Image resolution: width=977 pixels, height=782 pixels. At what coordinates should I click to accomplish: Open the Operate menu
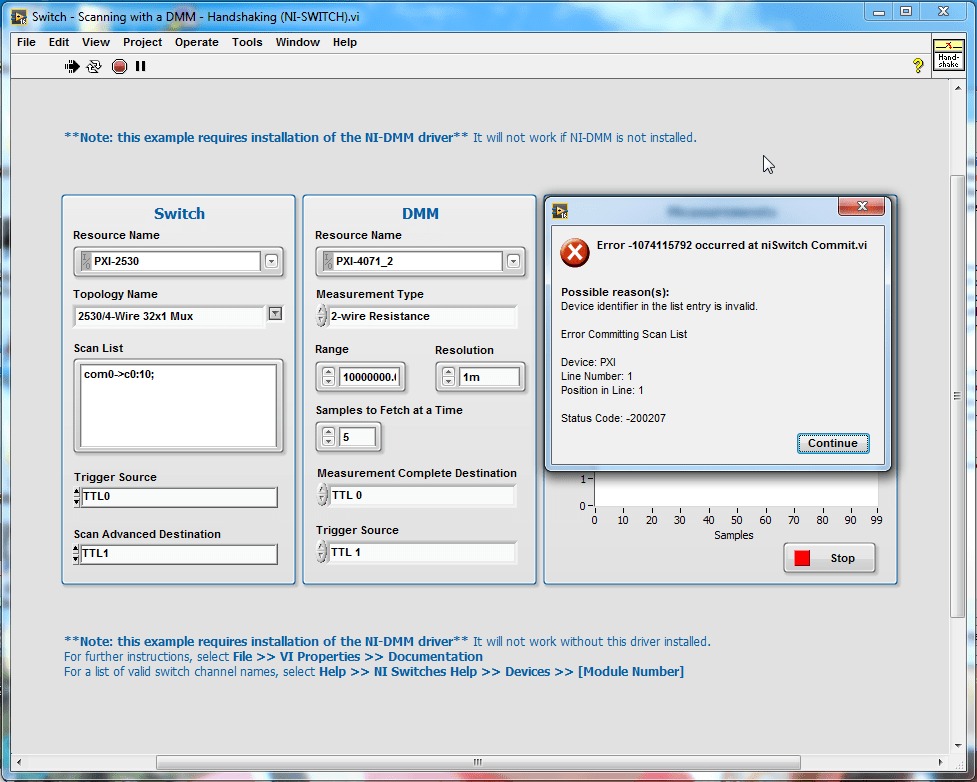pyautogui.click(x=197, y=42)
